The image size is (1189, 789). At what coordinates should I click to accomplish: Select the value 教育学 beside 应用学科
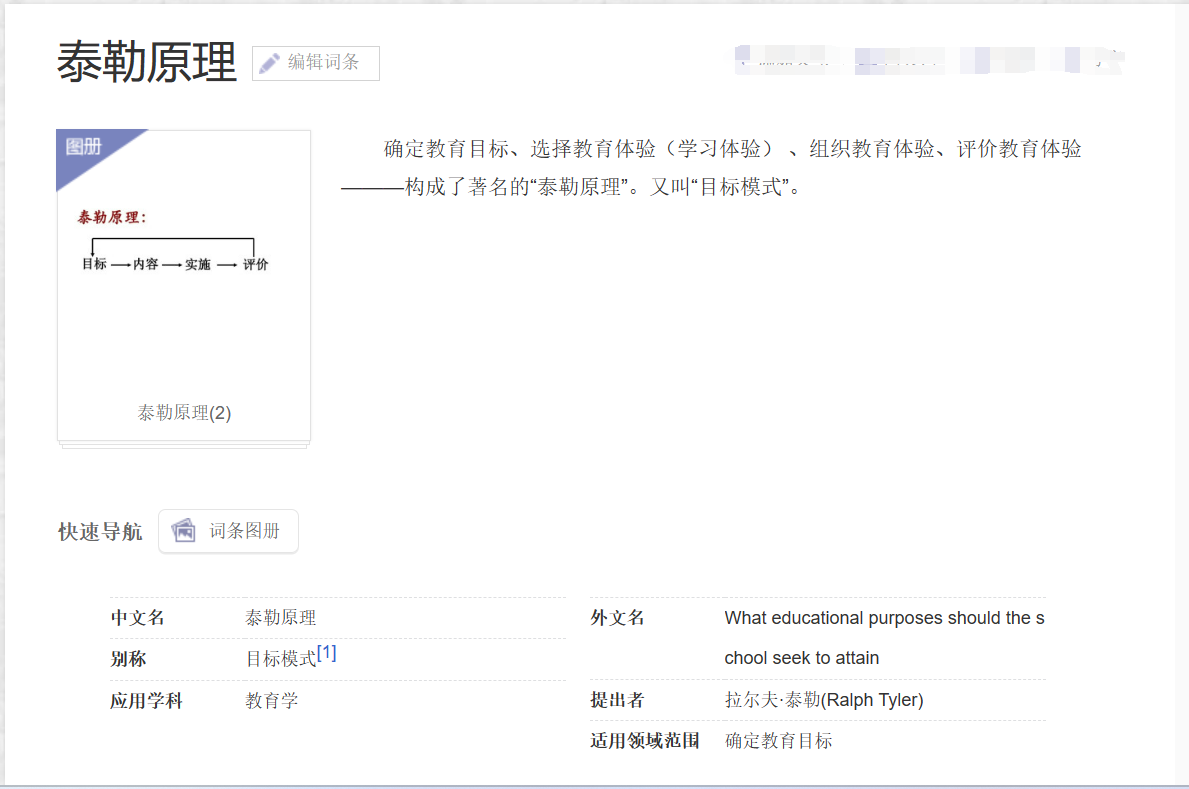tap(271, 701)
